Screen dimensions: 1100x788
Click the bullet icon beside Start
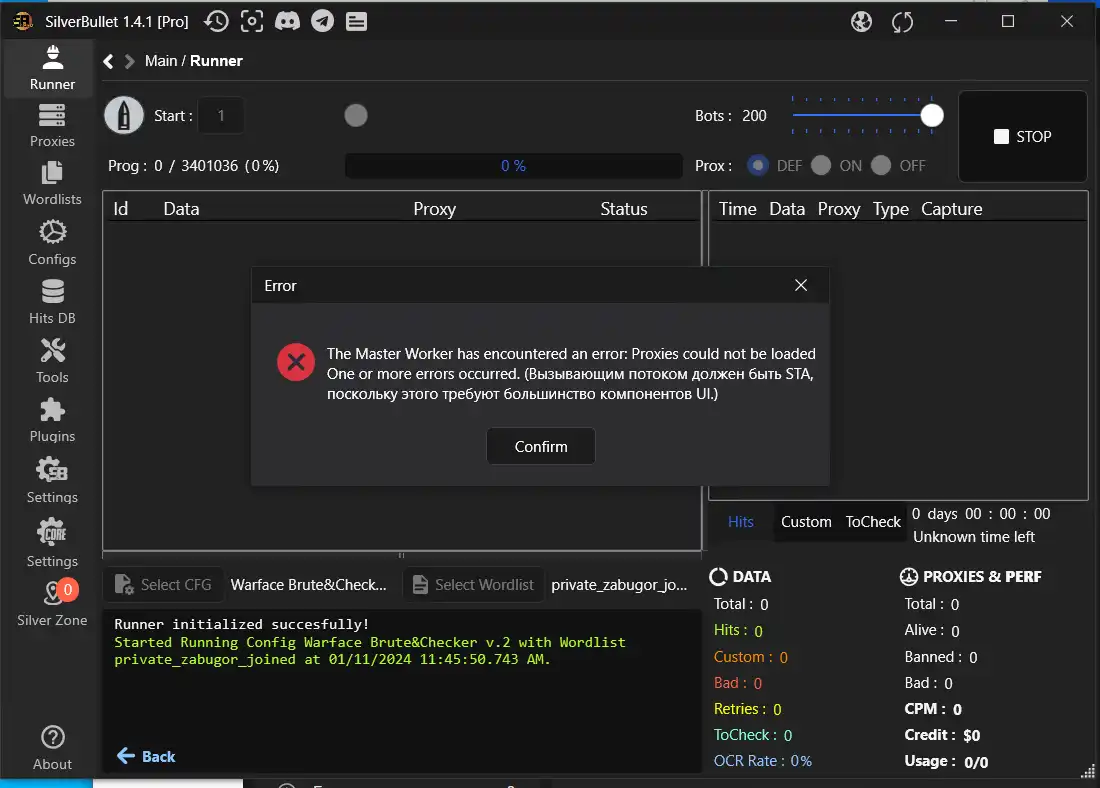(124, 115)
